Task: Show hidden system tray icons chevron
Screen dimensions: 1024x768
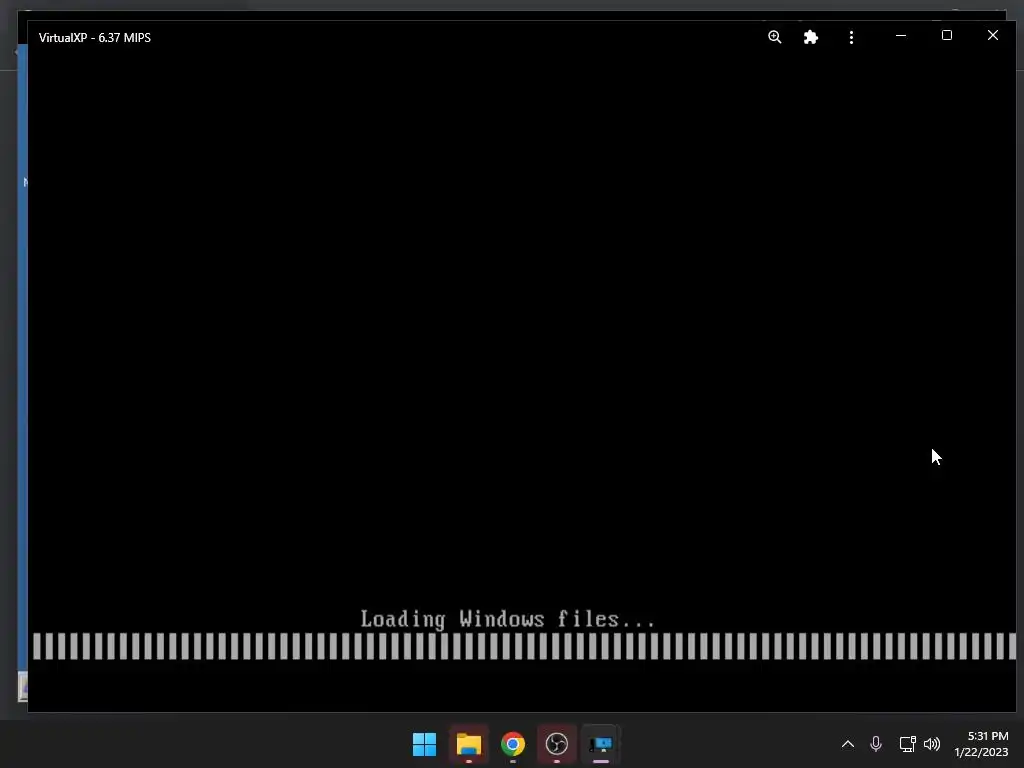Action: click(x=848, y=744)
